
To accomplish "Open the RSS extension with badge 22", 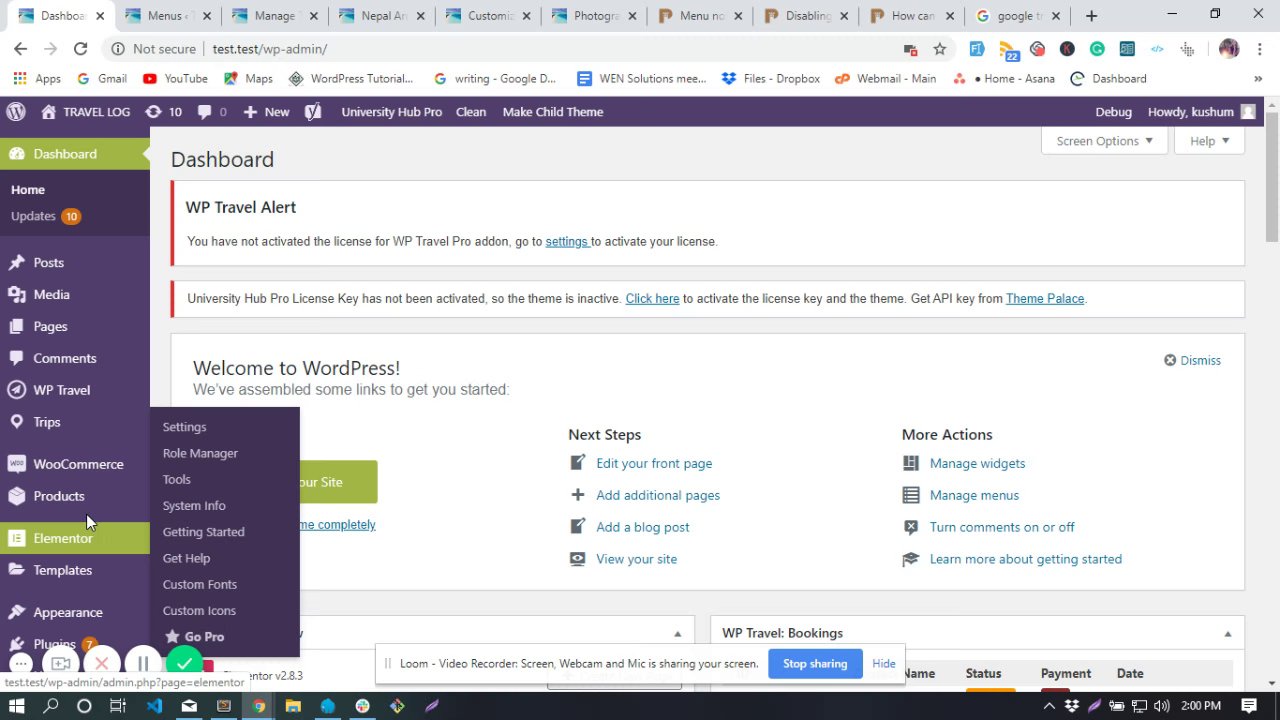I will coord(1008,50).
